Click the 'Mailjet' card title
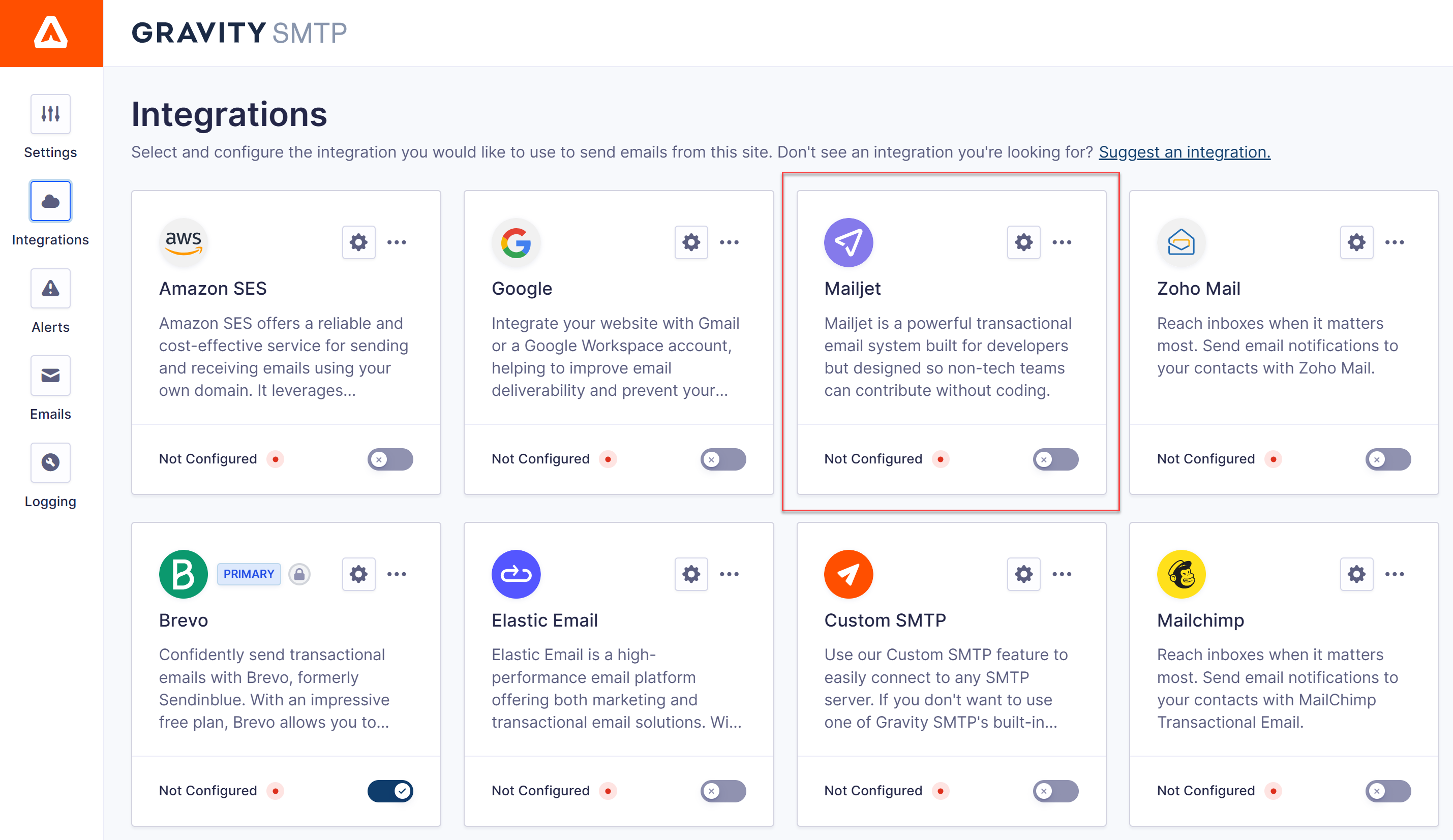The width and height of the screenshot is (1453, 840). click(852, 288)
